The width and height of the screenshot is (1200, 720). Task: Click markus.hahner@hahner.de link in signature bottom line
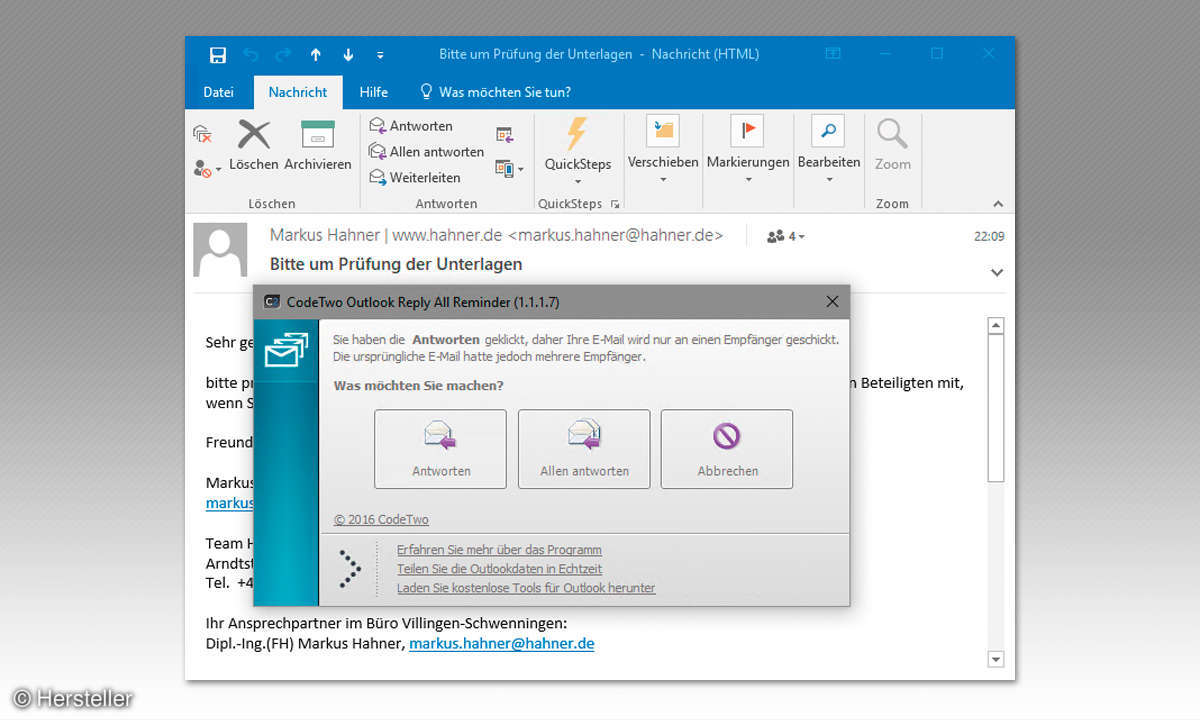pyautogui.click(x=502, y=644)
